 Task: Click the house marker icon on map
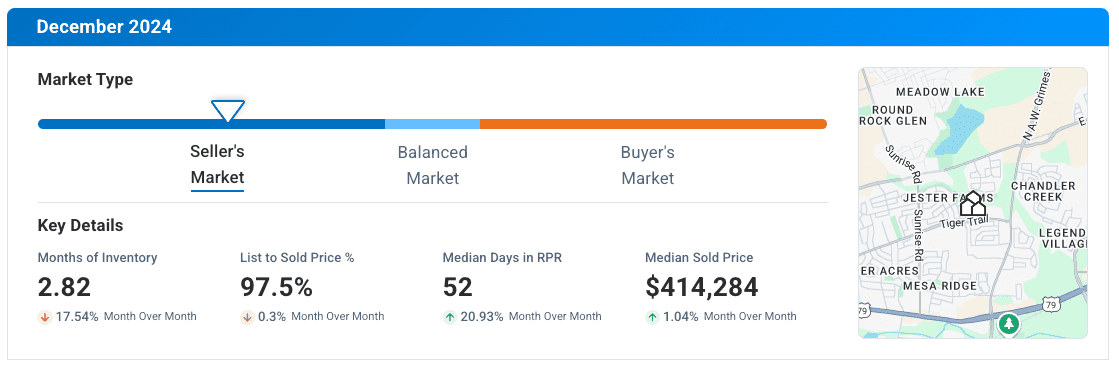click(x=973, y=204)
